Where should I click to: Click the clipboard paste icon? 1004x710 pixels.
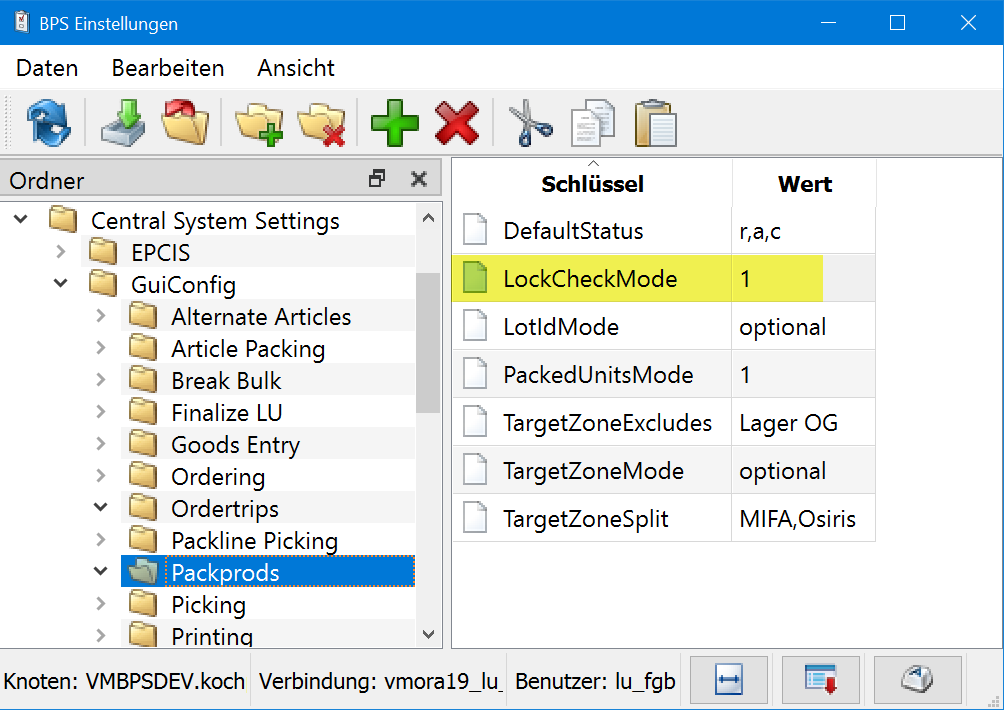coord(655,124)
